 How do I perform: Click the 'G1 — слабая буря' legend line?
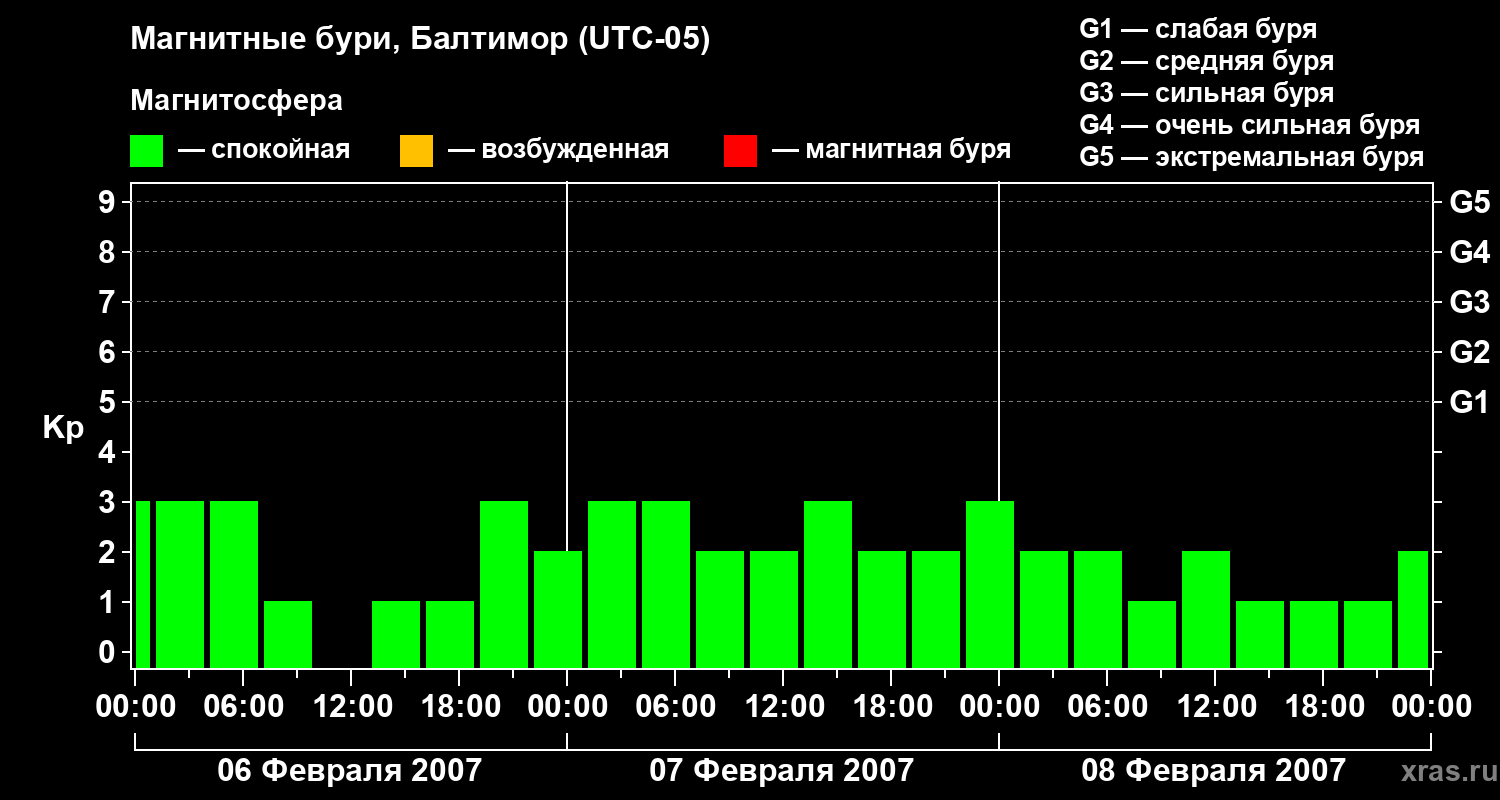1198,29
